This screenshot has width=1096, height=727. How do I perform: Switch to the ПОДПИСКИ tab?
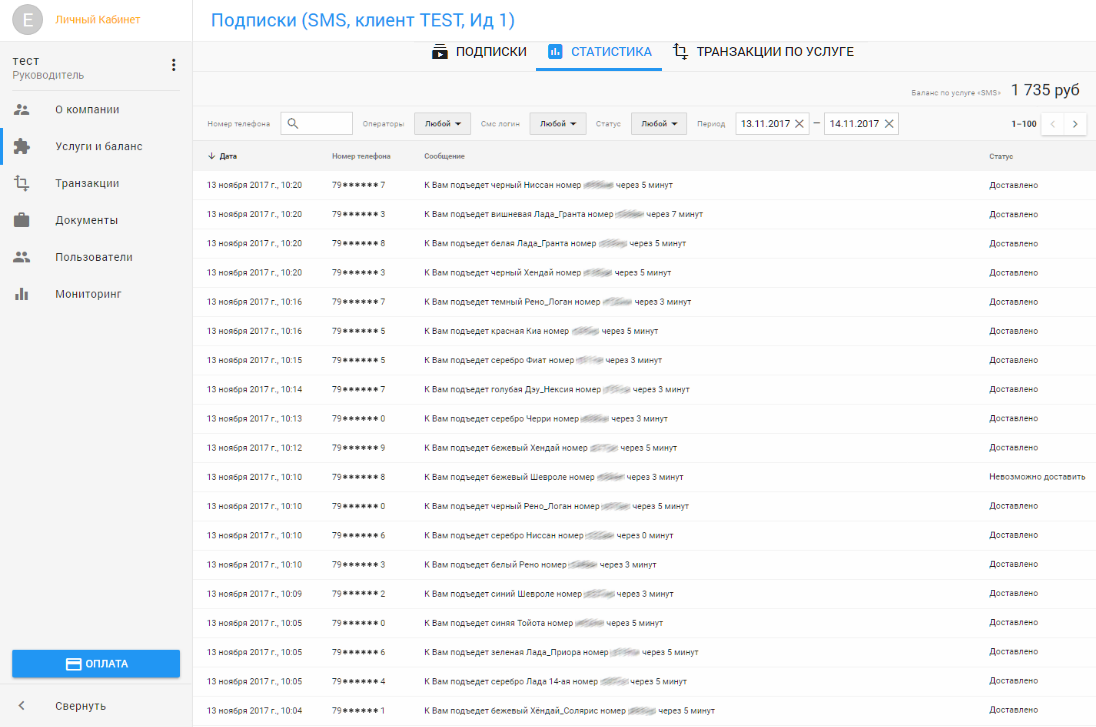[x=479, y=52]
